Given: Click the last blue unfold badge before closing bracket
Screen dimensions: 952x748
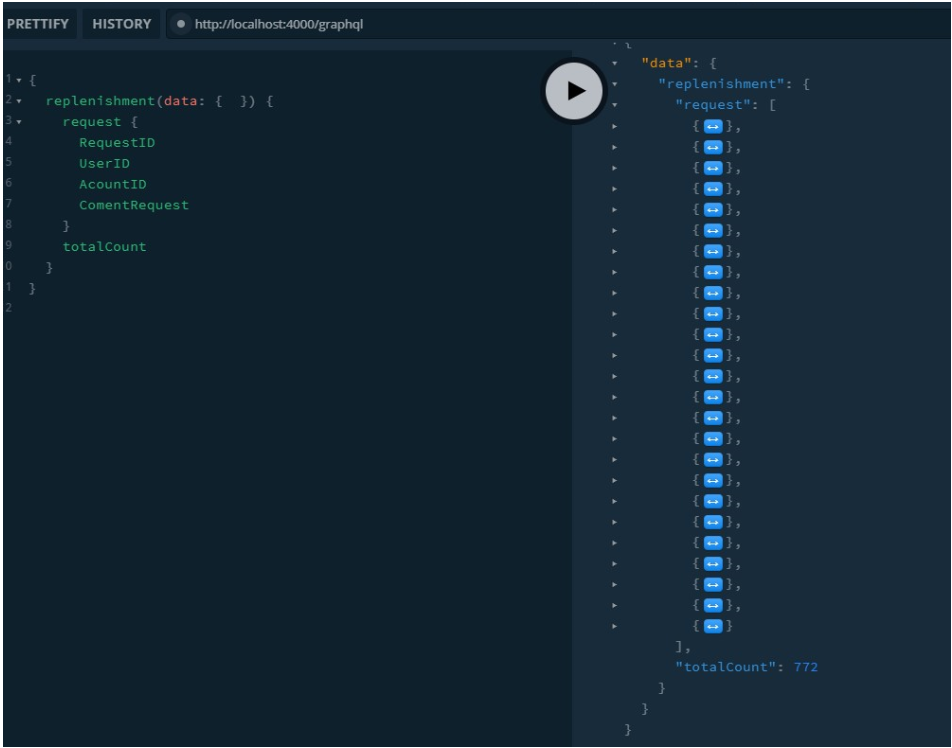Looking at the screenshot, I should coord(713,626).
